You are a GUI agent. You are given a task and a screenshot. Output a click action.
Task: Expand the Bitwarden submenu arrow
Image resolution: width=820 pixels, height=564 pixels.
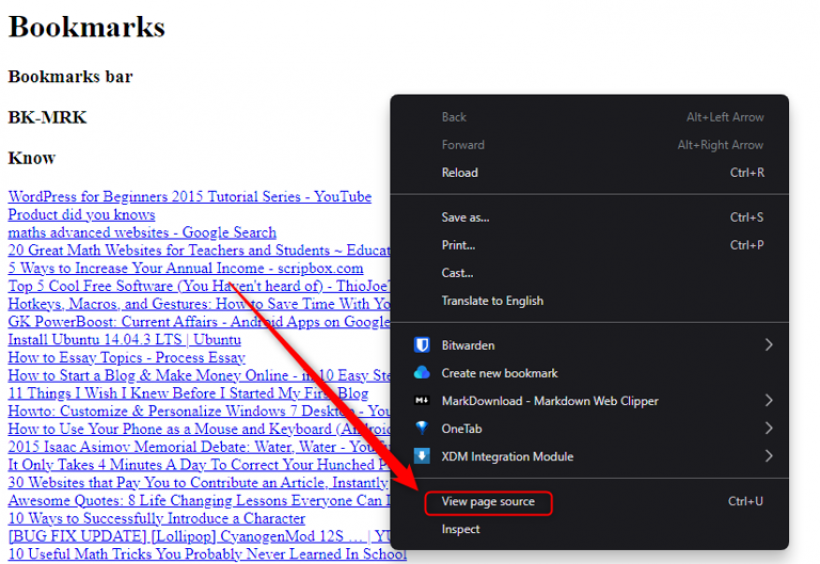(768, 345)
